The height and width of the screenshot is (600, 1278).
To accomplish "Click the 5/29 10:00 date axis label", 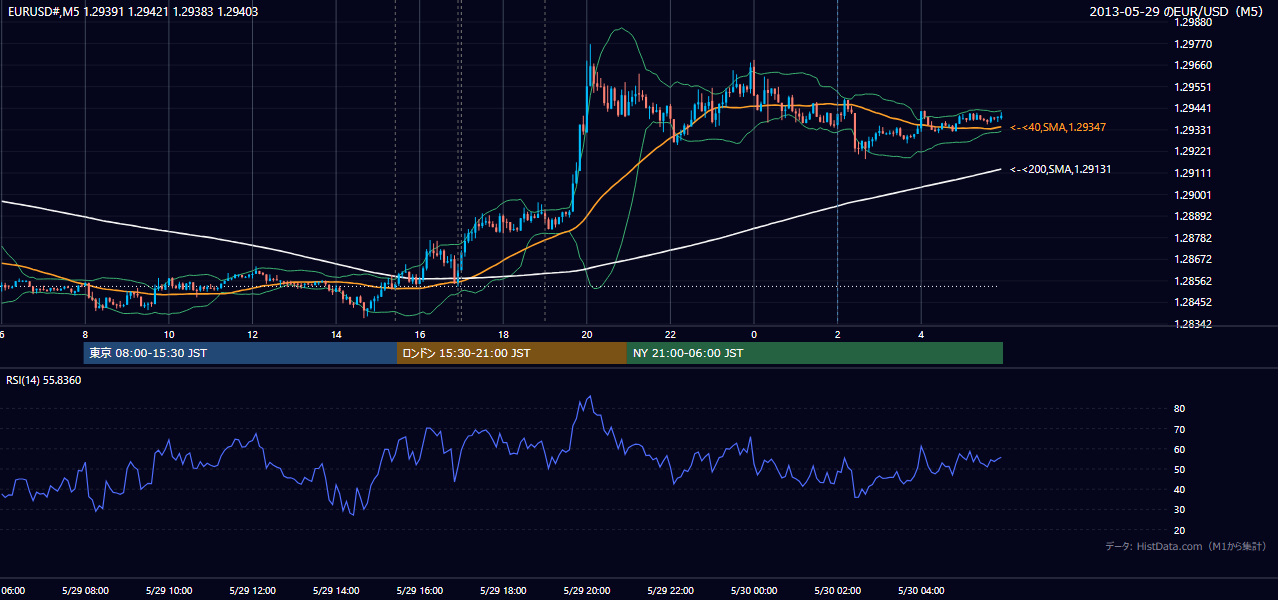I will pos(168,591).
